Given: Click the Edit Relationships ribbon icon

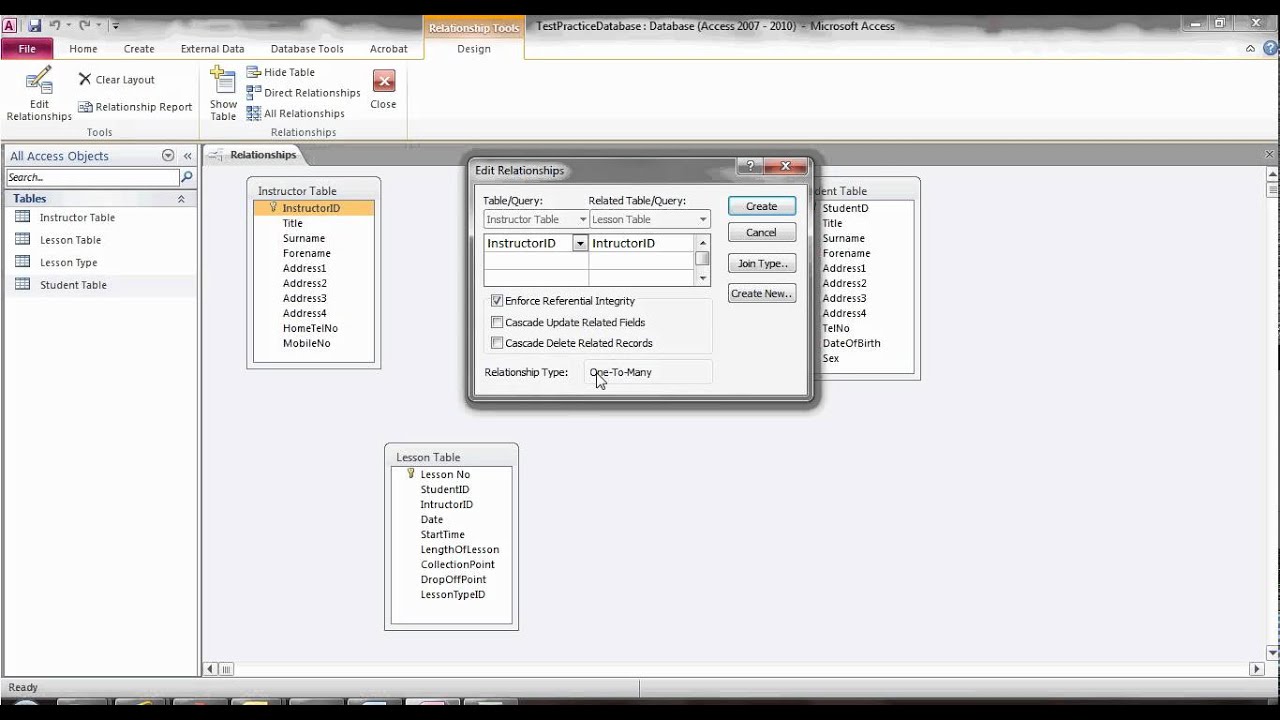Looking at the screenshot, I should click(x=39, y=82).
